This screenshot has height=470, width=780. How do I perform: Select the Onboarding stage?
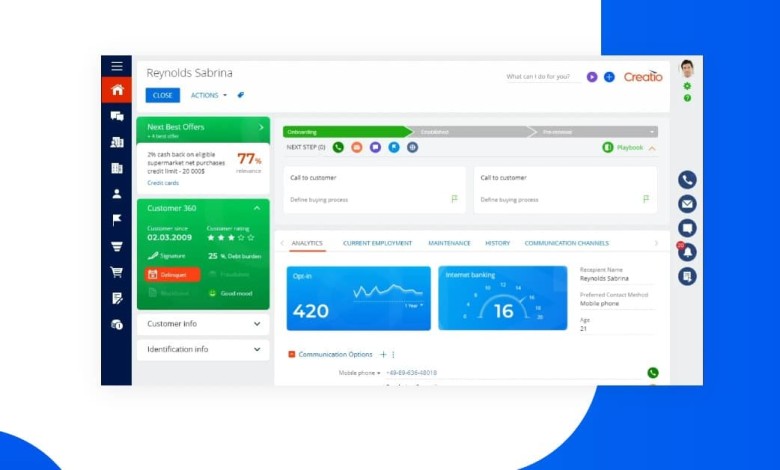347,132
